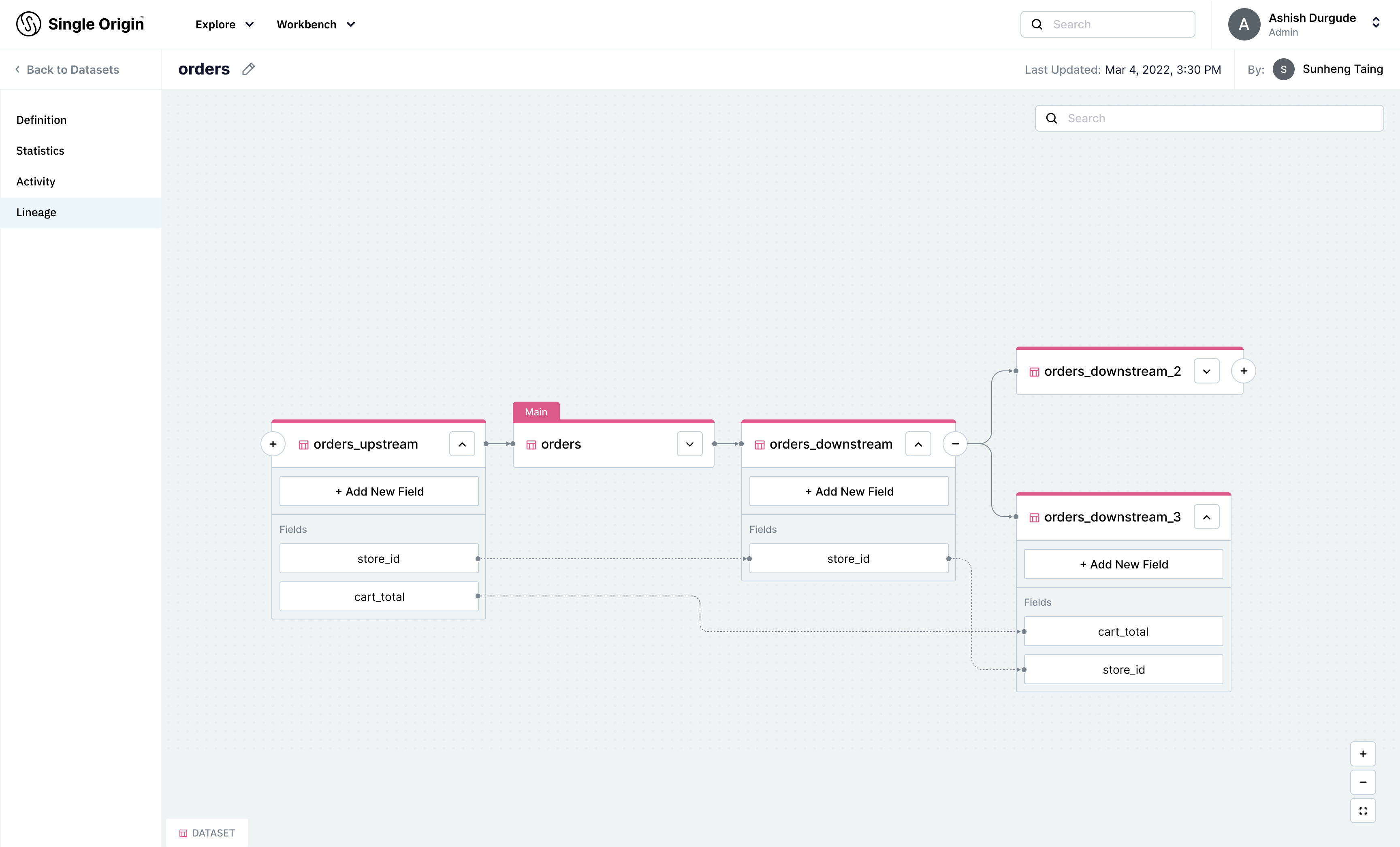Viewport: 1400px width, 847px height.
Task: Click the minus collapse button right of orders_downstream
Action: pyautogui.click(x=955, y=444)
